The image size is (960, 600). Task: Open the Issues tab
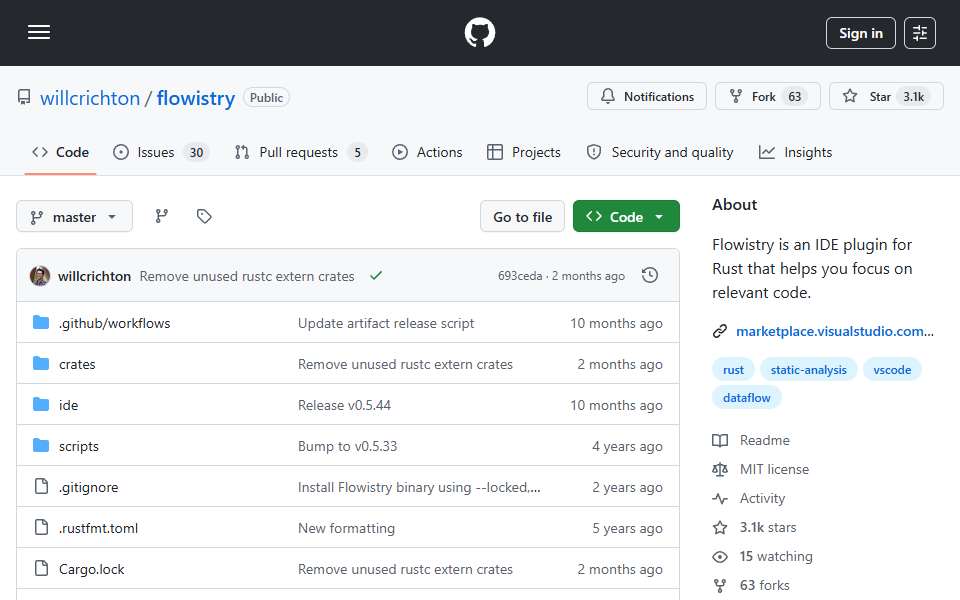coord(162,152)
